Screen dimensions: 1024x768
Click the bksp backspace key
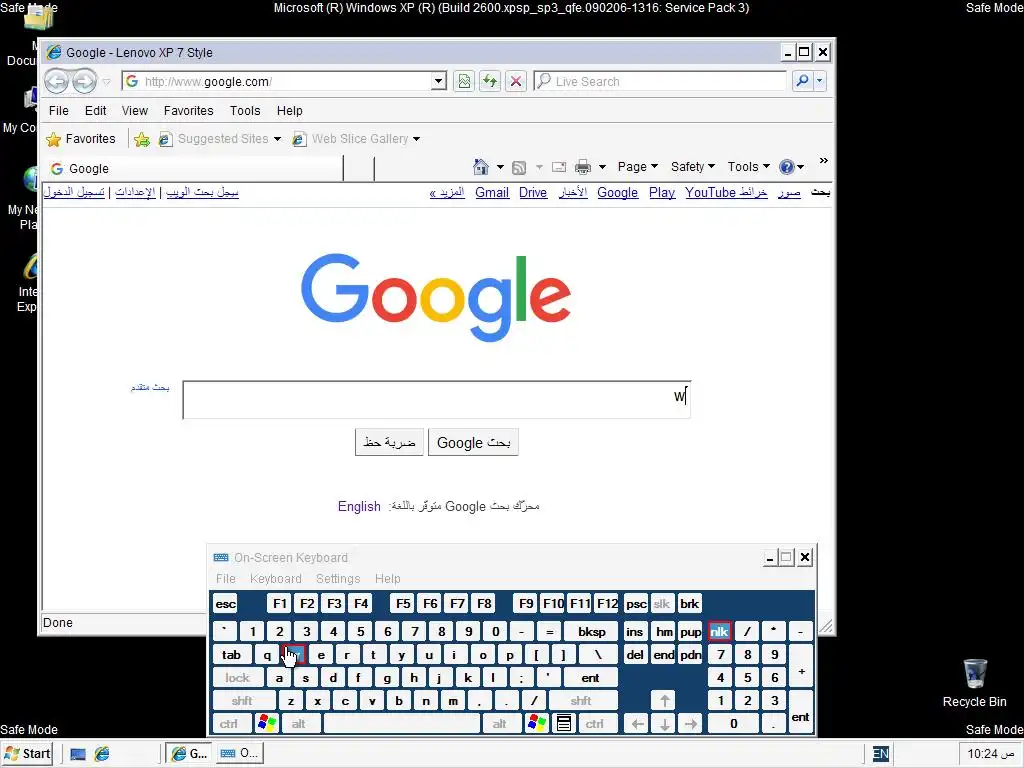592,632
